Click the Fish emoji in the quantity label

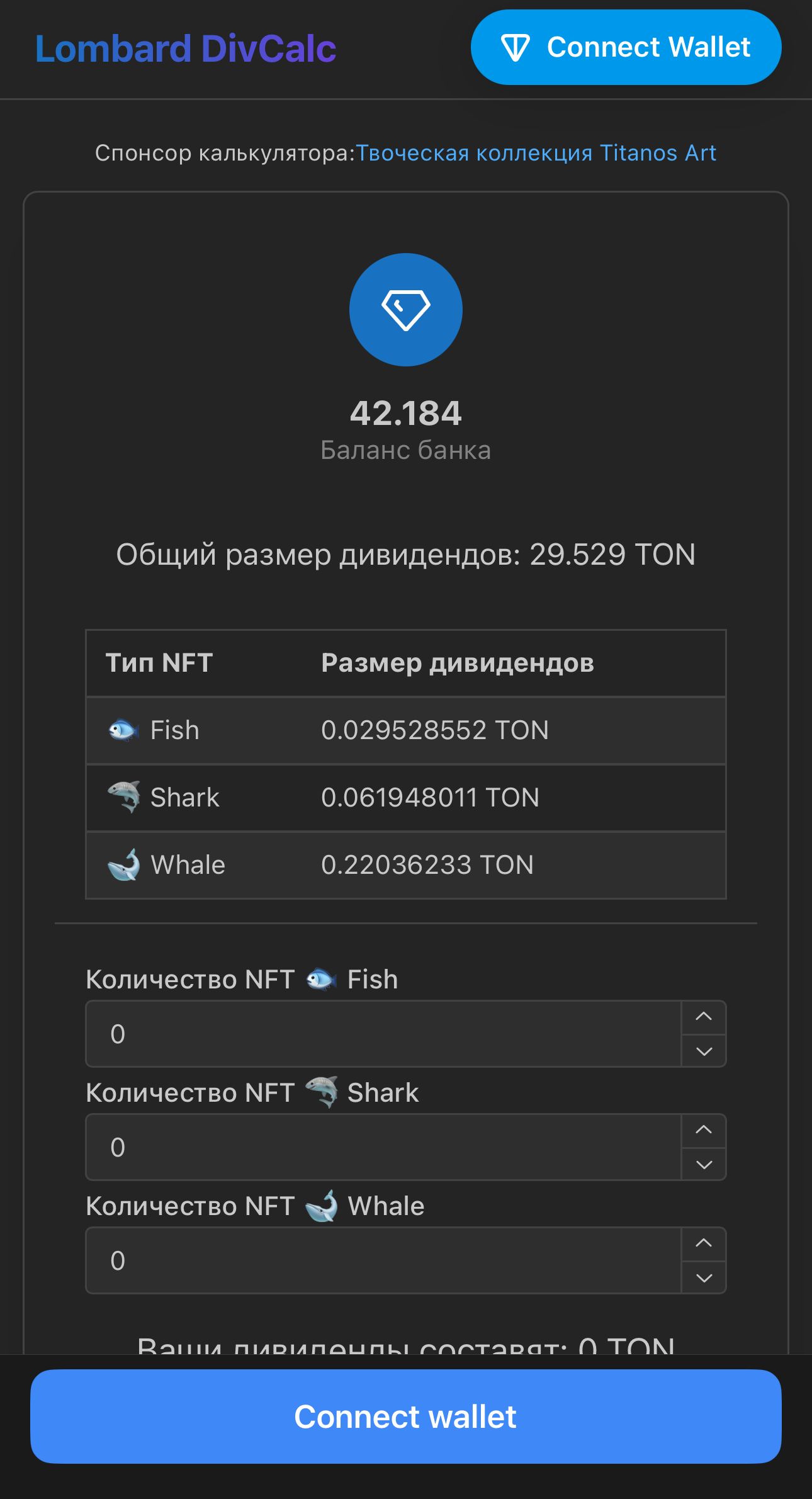321,979
